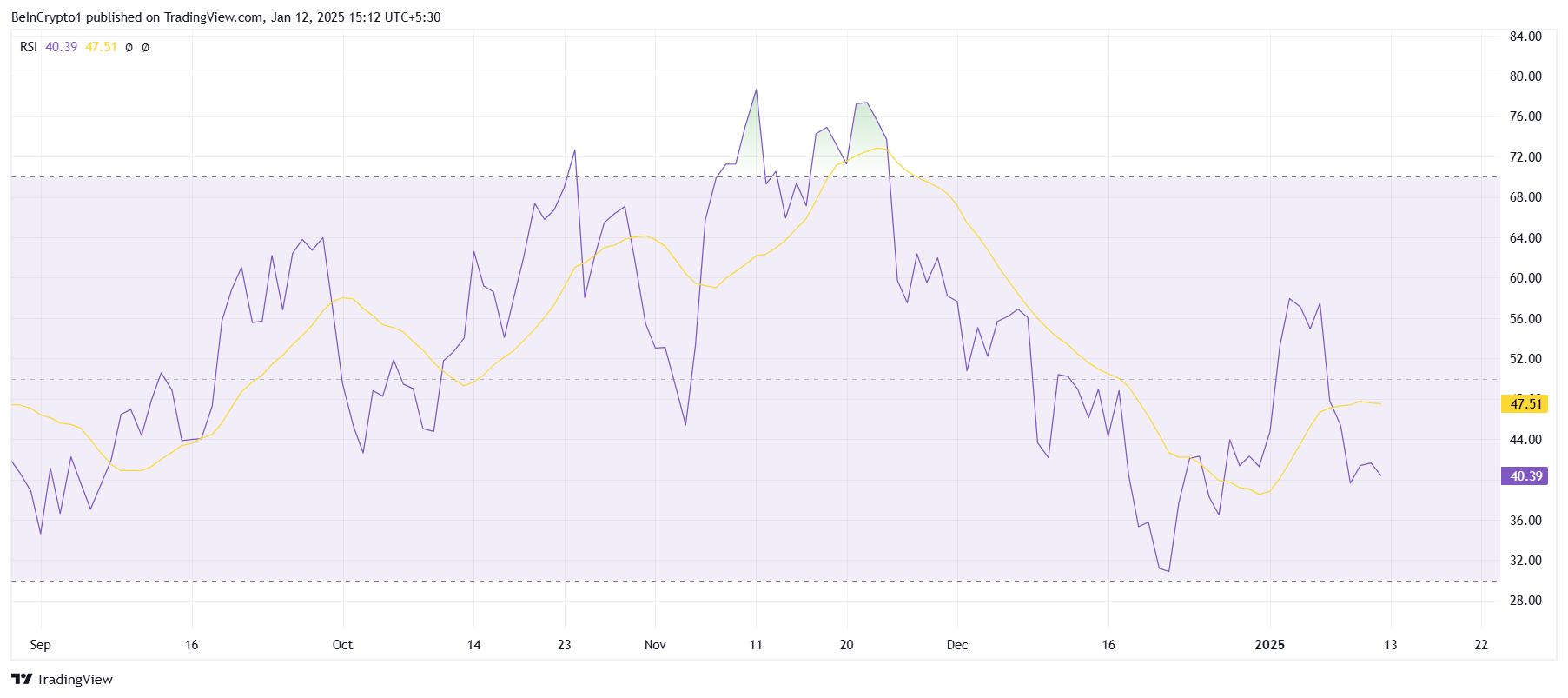Image resolution: width=1568 pixels, height=698 pixels.
Task: Click the 2025 year marker on timeline
Action: click(1270, 644)
